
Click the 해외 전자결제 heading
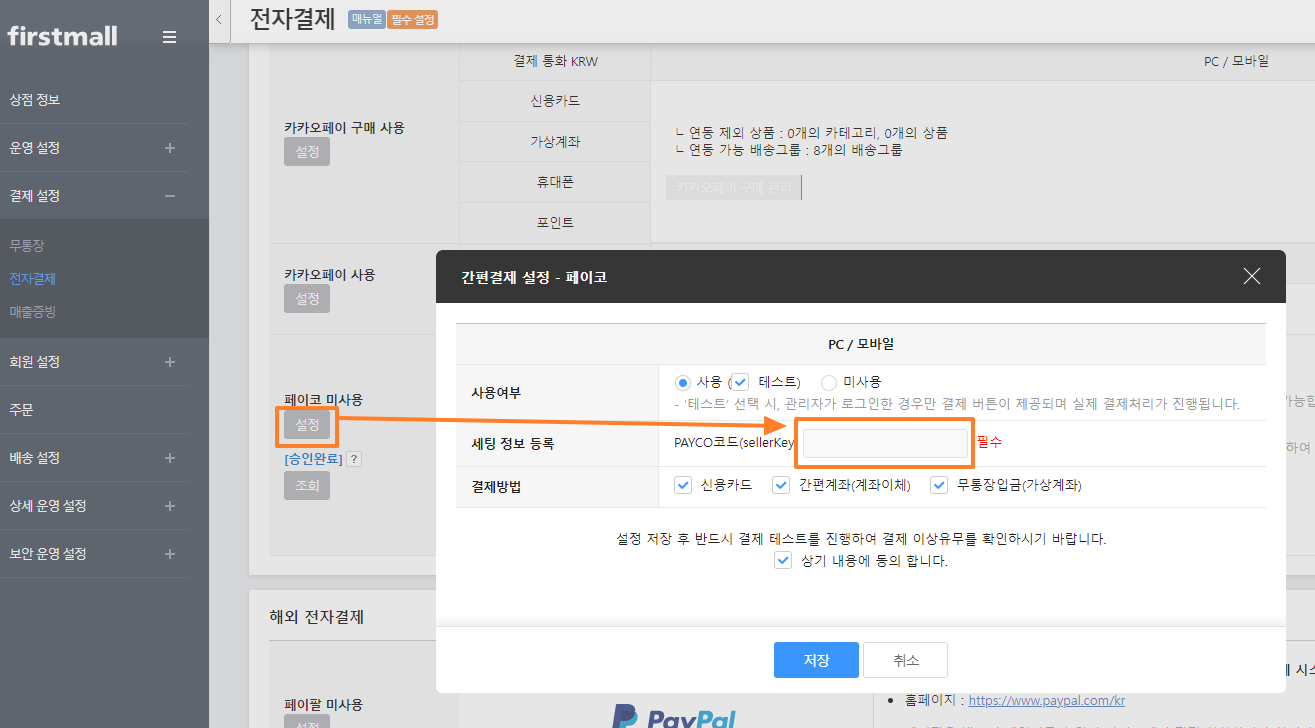pos(317,616)
